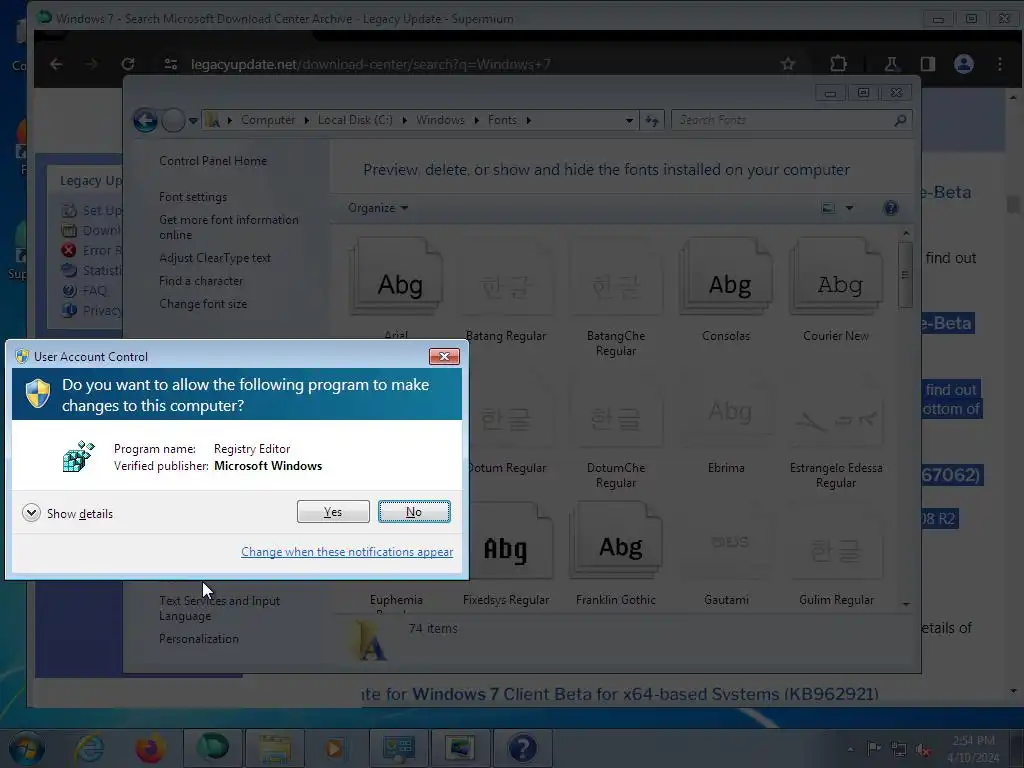
Task: Click Action Center flag in system tray
Action: click(x=874, y=748)
